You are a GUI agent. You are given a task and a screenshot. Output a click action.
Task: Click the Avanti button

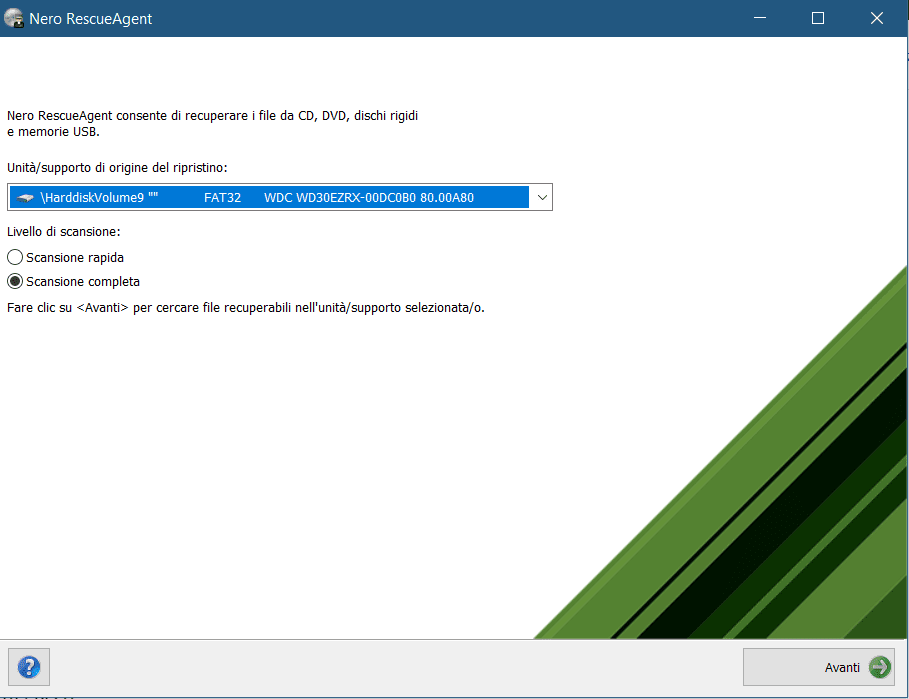(819, 667)
